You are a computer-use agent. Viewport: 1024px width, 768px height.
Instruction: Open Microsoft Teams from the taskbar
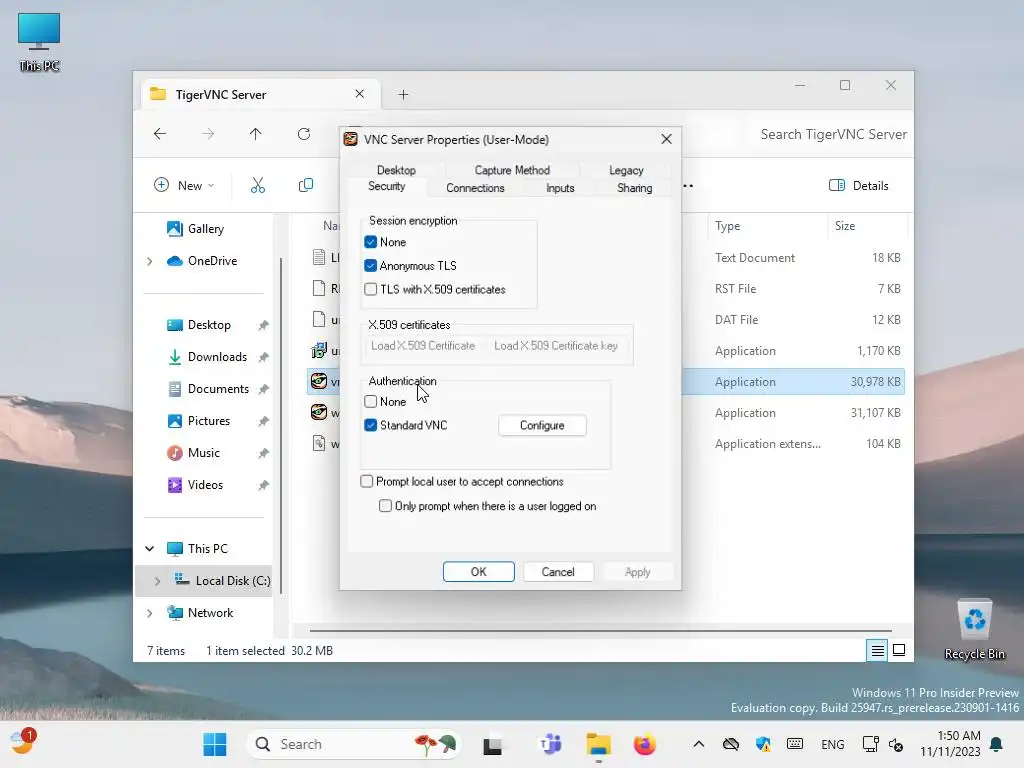[x=551, y=744]
